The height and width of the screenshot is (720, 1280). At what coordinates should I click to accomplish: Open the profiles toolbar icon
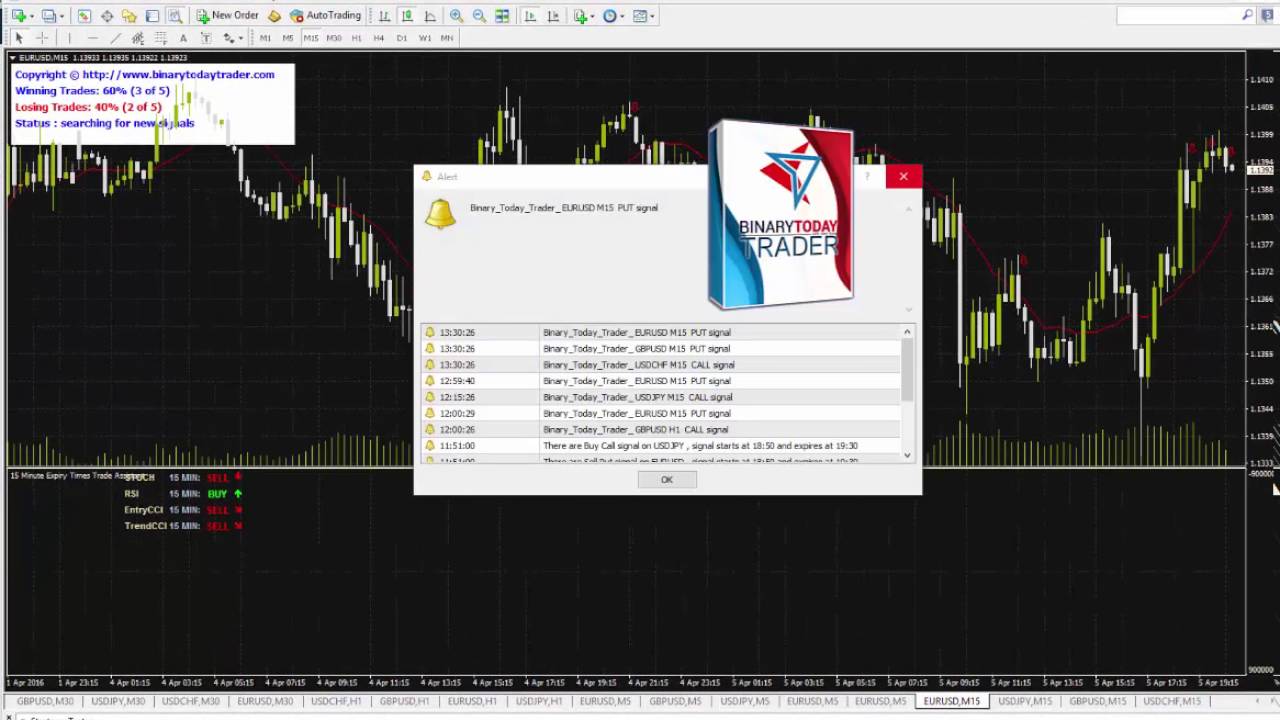coord(48,16)
